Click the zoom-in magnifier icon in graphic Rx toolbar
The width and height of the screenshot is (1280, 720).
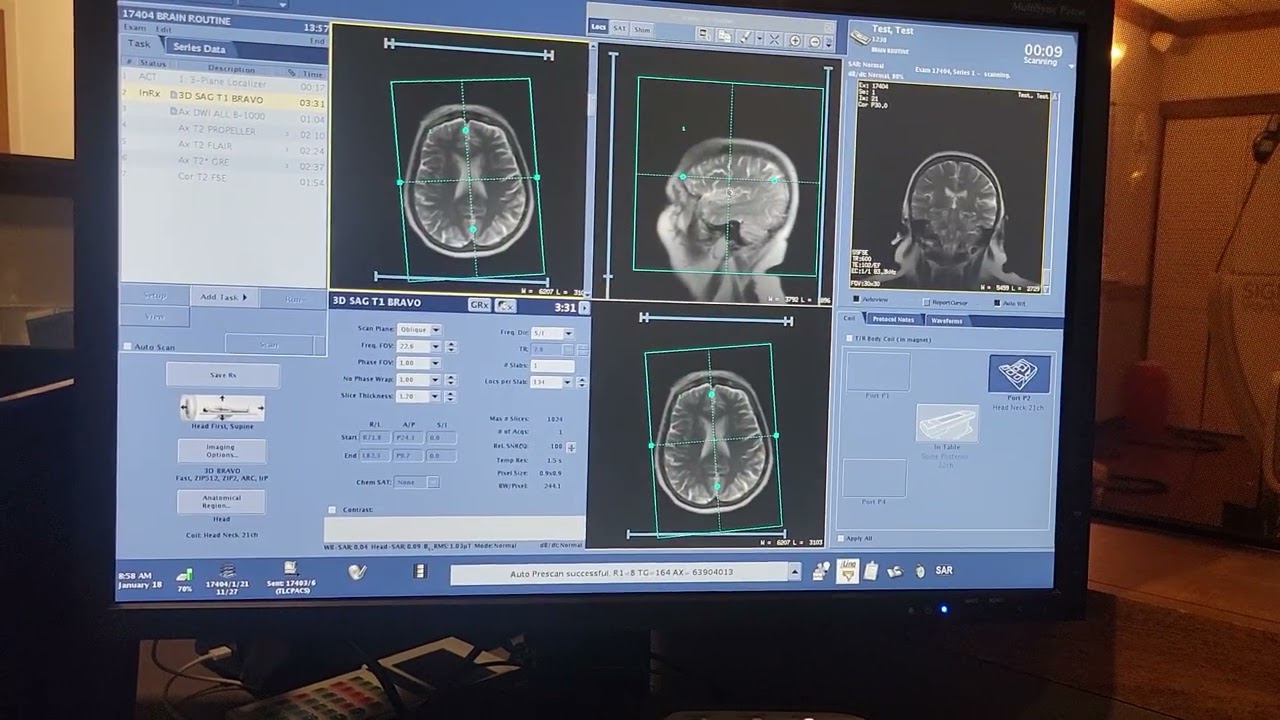coord(795,40)
